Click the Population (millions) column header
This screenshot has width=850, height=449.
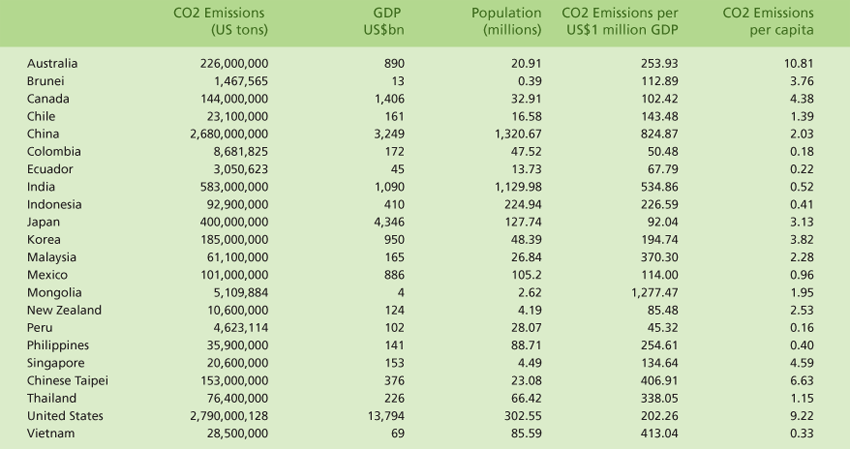click(506, 21)
